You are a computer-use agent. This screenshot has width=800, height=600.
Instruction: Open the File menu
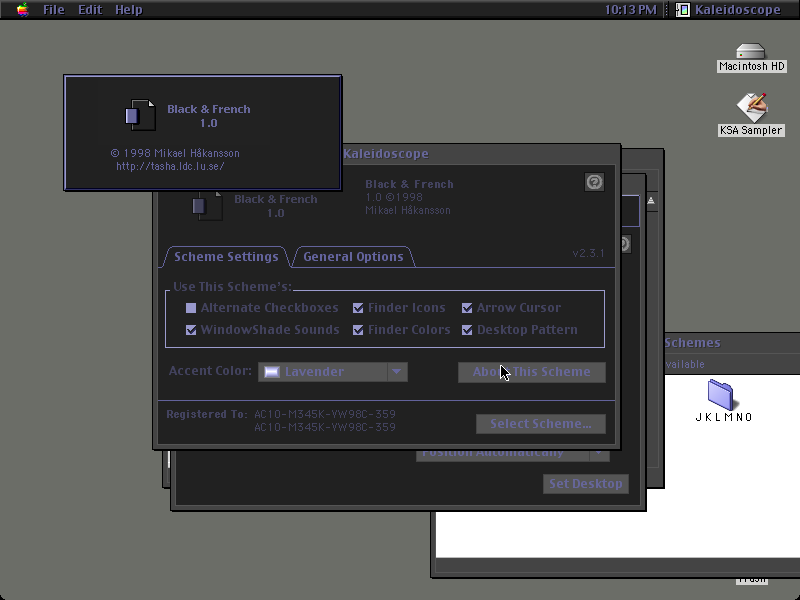click(54, 10)
